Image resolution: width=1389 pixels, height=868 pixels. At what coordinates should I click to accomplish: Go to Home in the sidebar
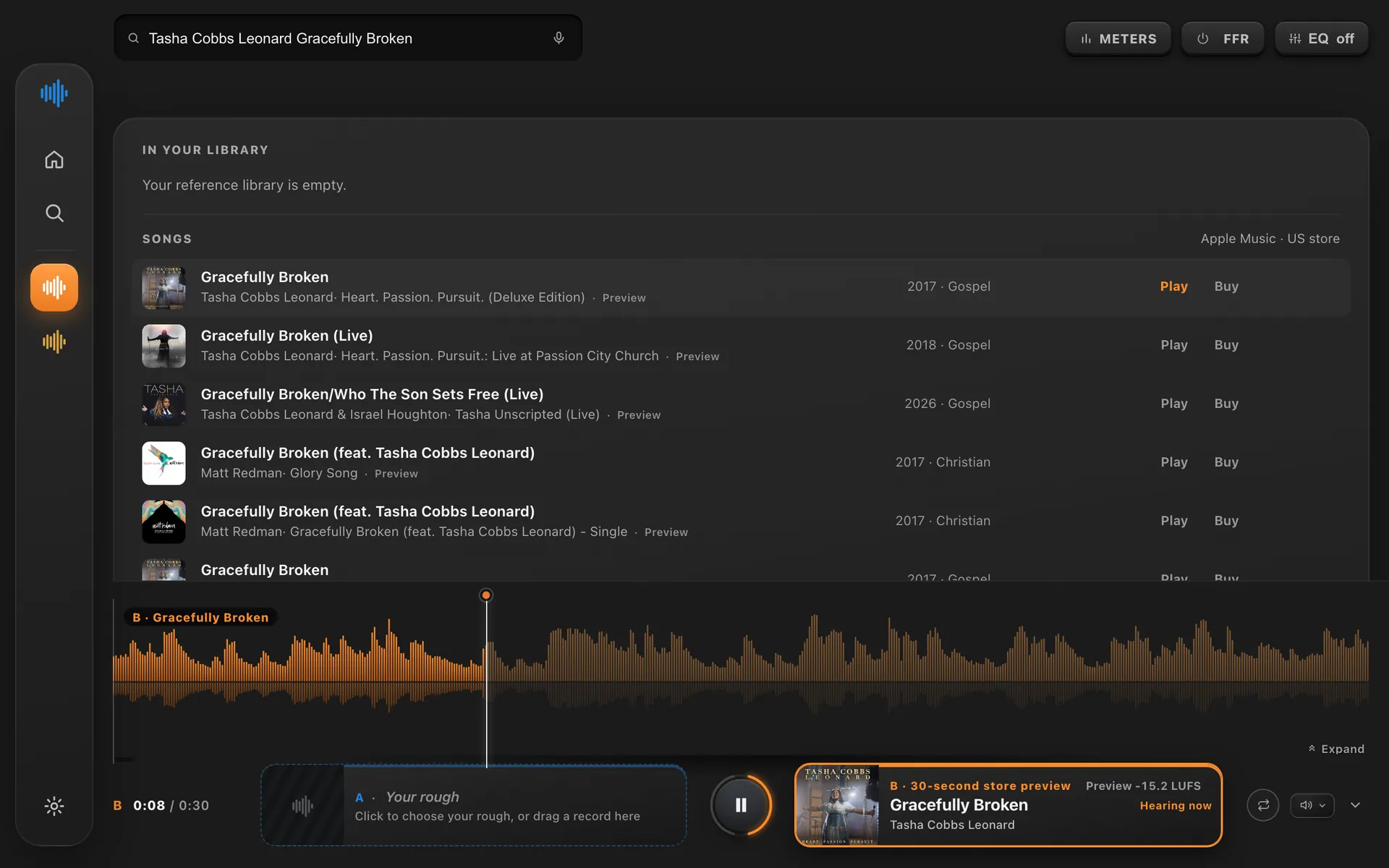coord(54,159)
